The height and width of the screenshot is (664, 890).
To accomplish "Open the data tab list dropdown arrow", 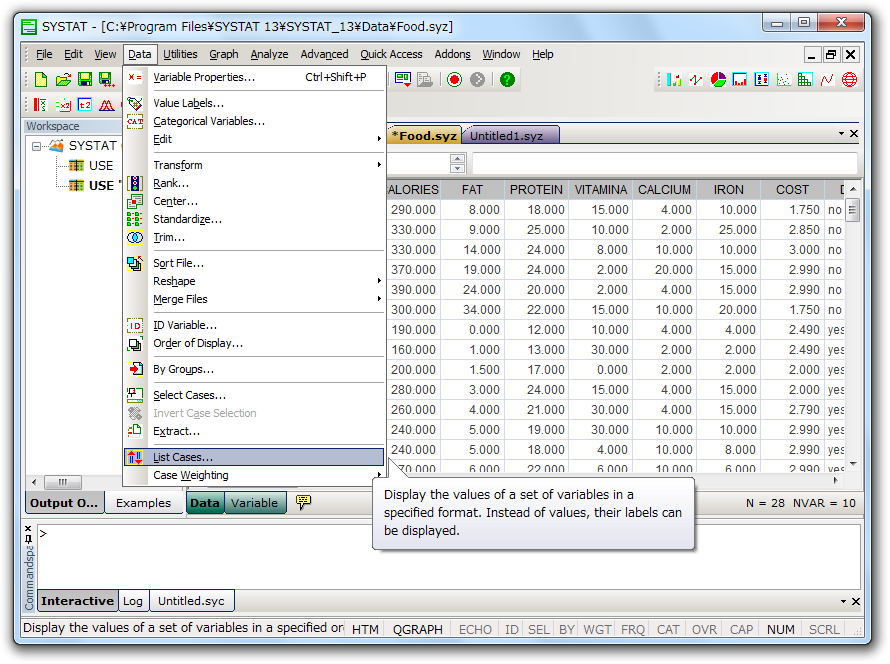I will (x=841, y=134).
